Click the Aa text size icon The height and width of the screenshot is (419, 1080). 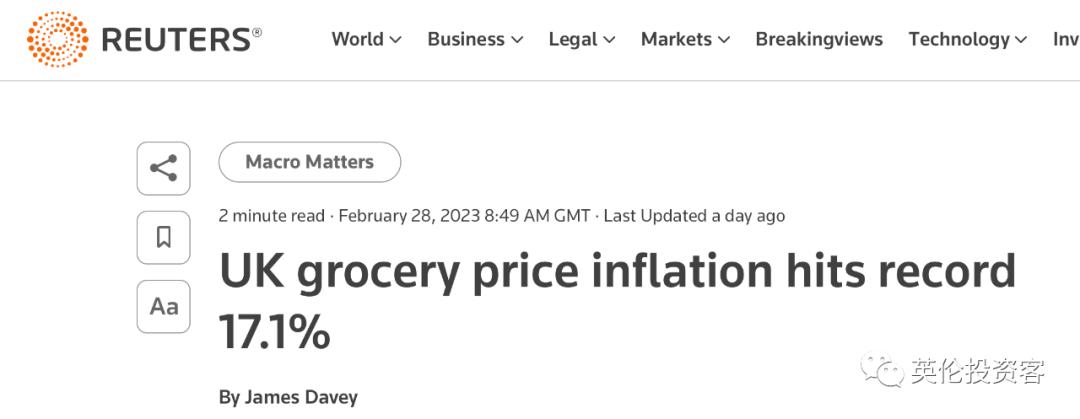click(x=163, y=306)
